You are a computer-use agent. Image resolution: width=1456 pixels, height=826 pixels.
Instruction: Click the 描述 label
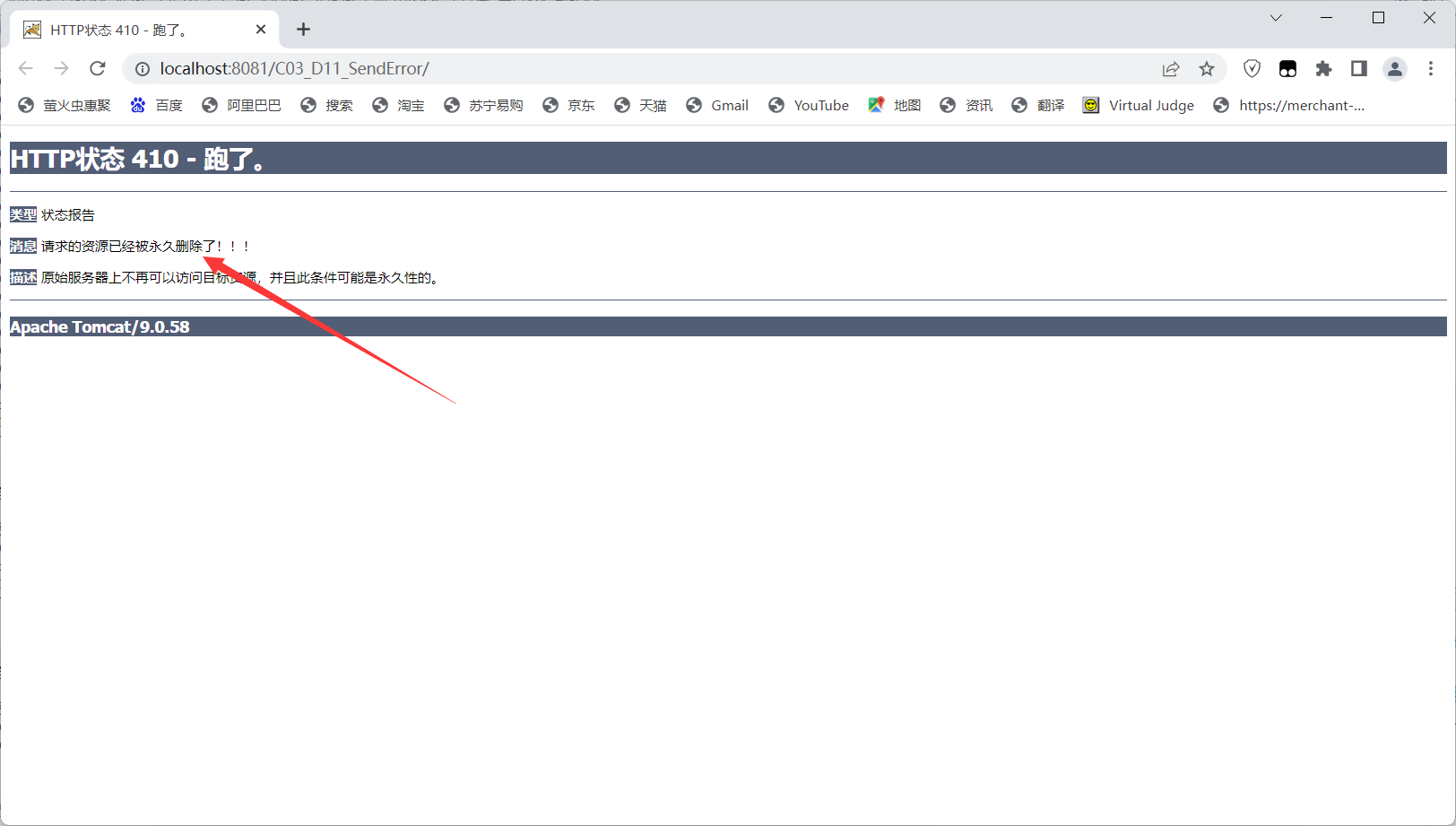pos(23,278)
